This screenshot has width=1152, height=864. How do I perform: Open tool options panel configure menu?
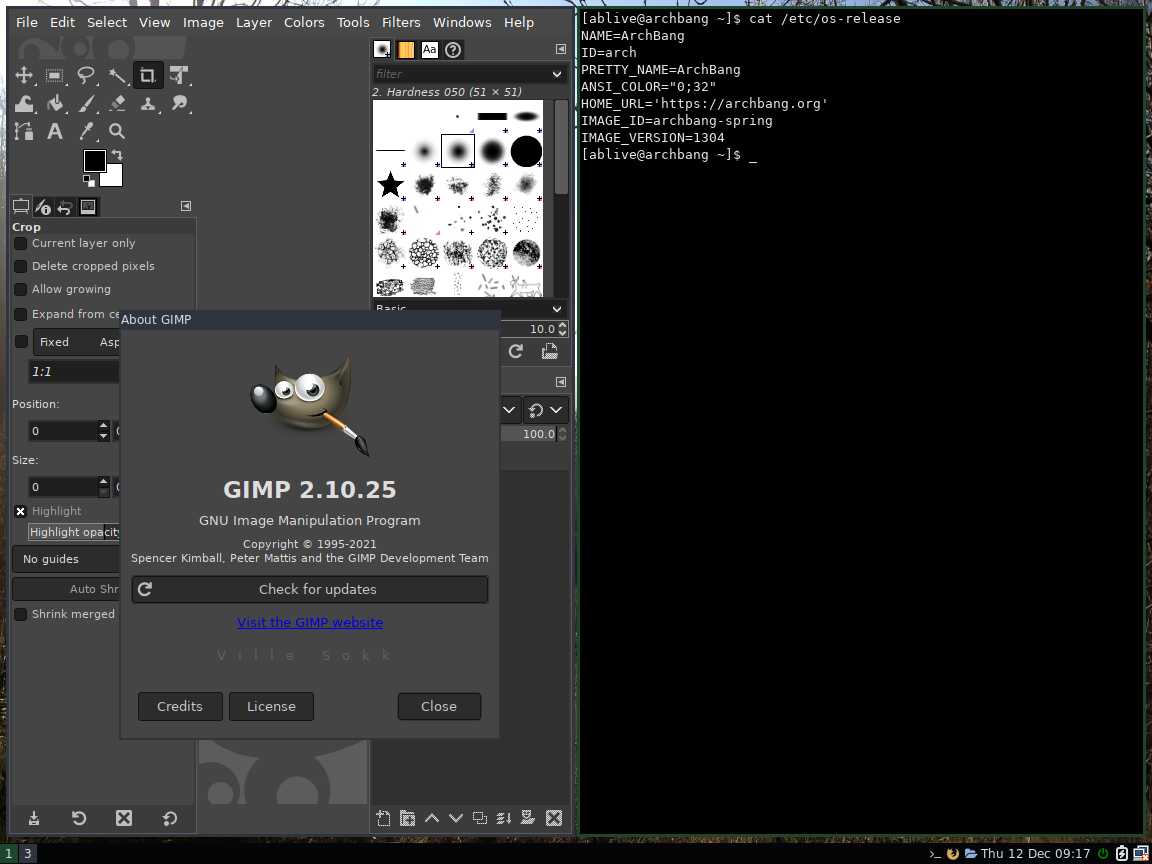click(x=186, y=206)
